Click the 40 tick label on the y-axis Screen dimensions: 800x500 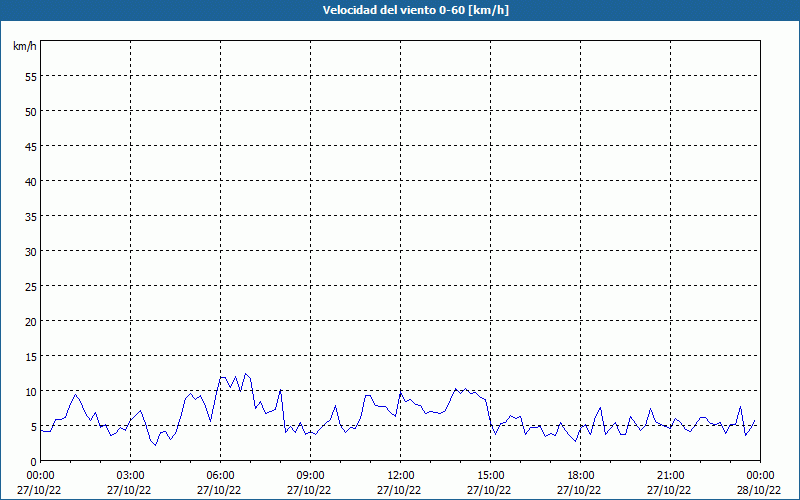31,181
